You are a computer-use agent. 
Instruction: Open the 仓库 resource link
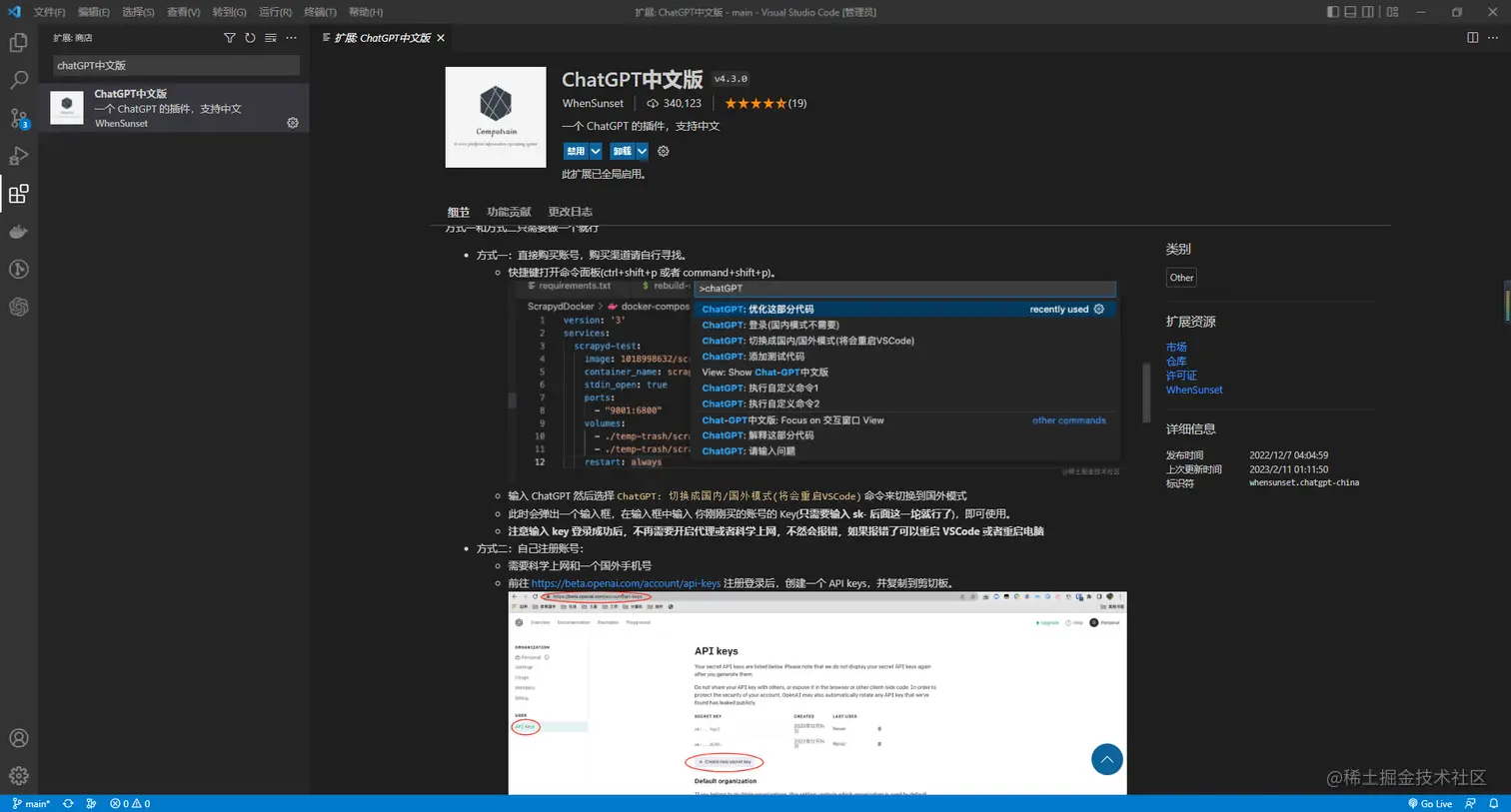pyautogui.click(x=1176, y=362)
